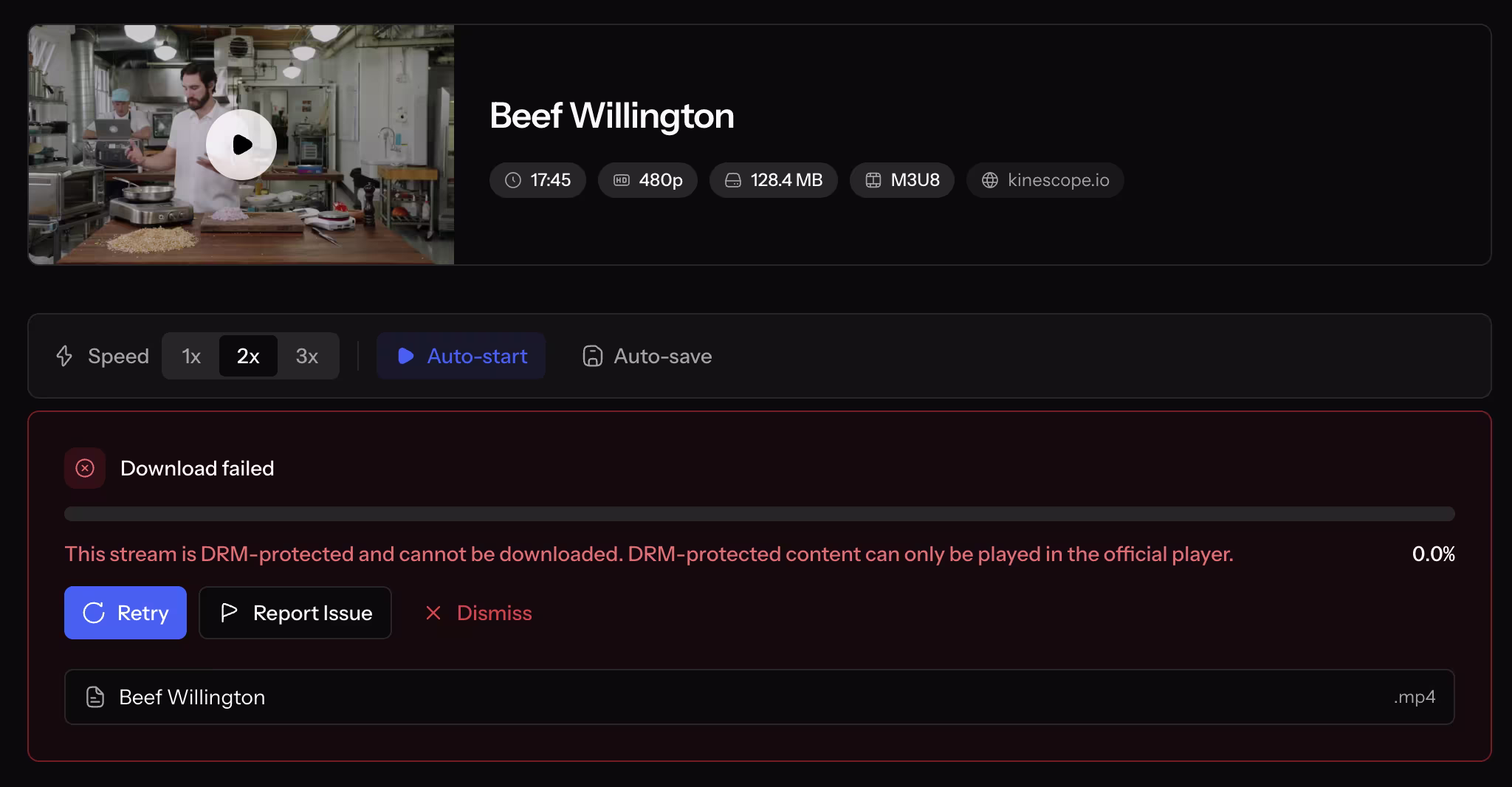The image size is (1512, 787).
Task: Click the Download failed heading
Action: (x=197, y=468)
